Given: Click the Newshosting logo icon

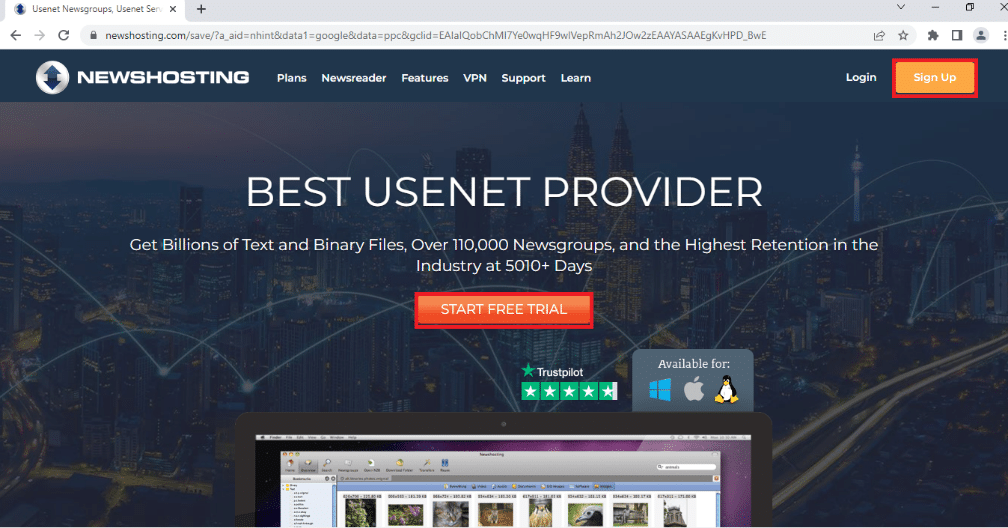Looking at the screenshot, I should point(52,78).
